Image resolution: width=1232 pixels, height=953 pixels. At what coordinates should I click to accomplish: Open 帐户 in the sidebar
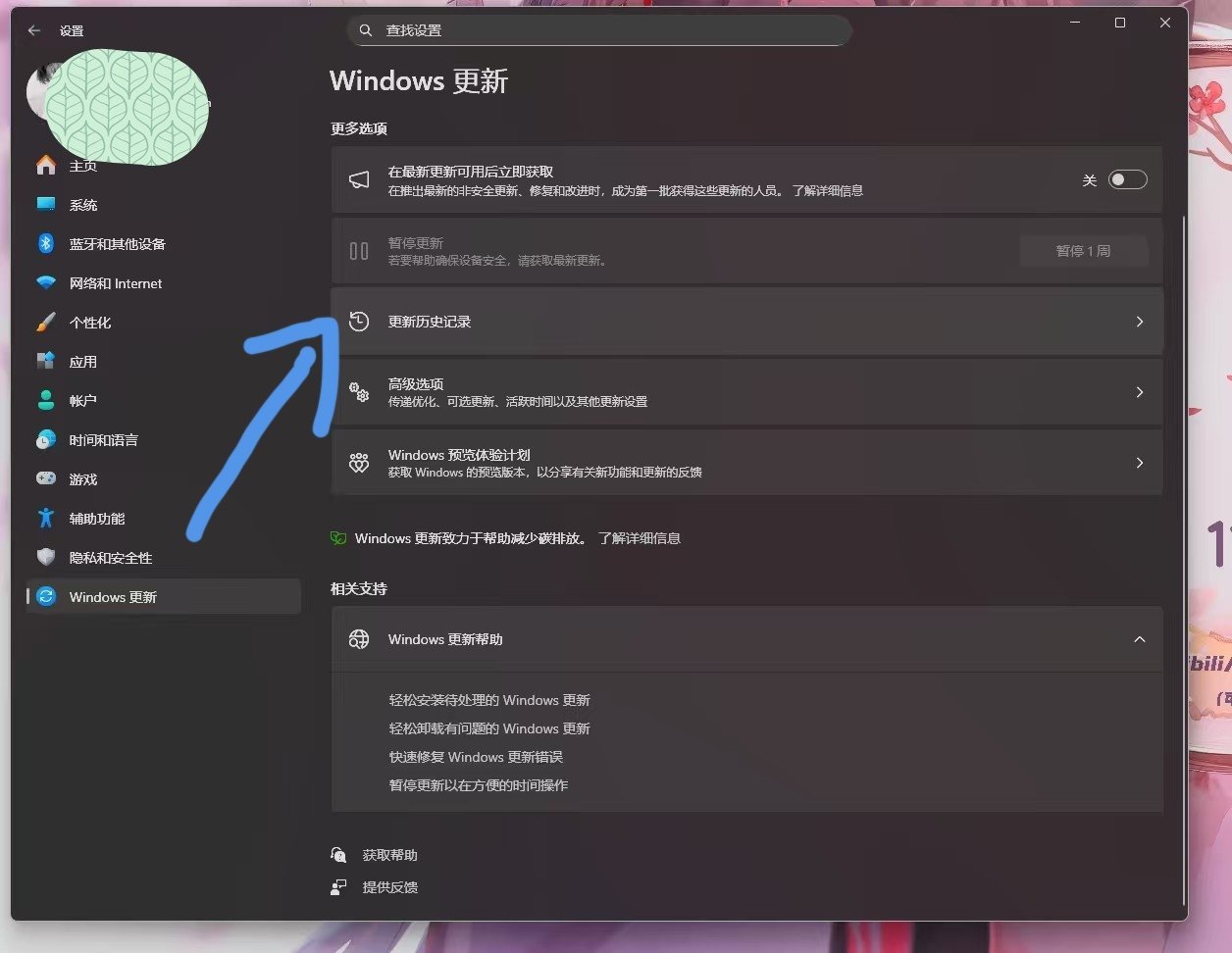[x=163, y=401]
